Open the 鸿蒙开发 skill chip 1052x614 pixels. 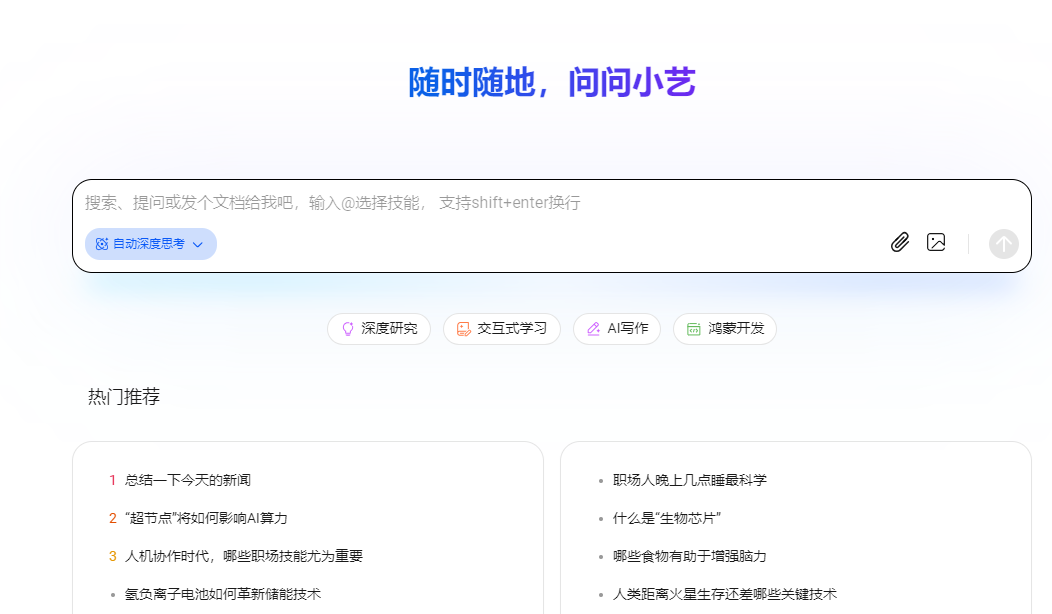[x=725, y=329]
